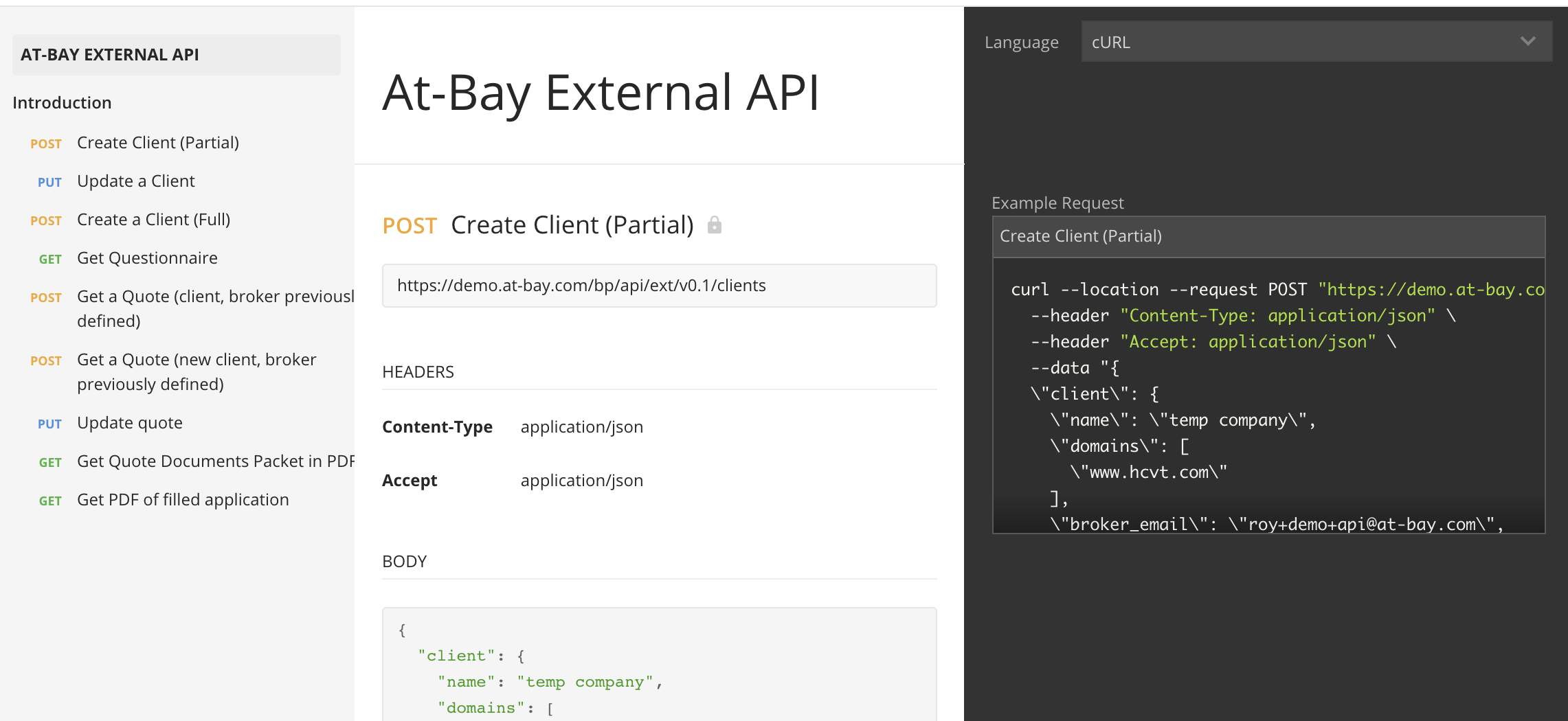The width and height of the screenshot is (1568, 721).
Task: Select the GET badge beside Get Questionnaire
Action: tap(49, 259)
